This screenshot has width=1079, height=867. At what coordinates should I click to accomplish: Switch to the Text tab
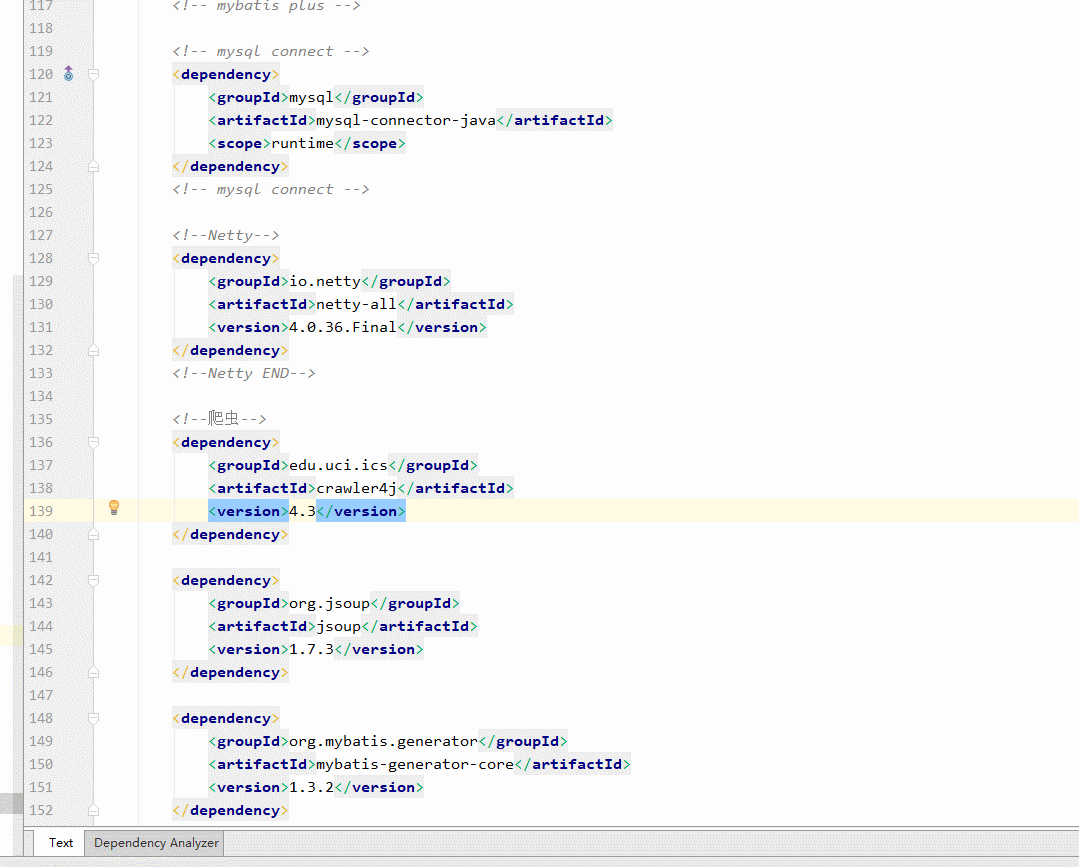[x=61, y=842]
